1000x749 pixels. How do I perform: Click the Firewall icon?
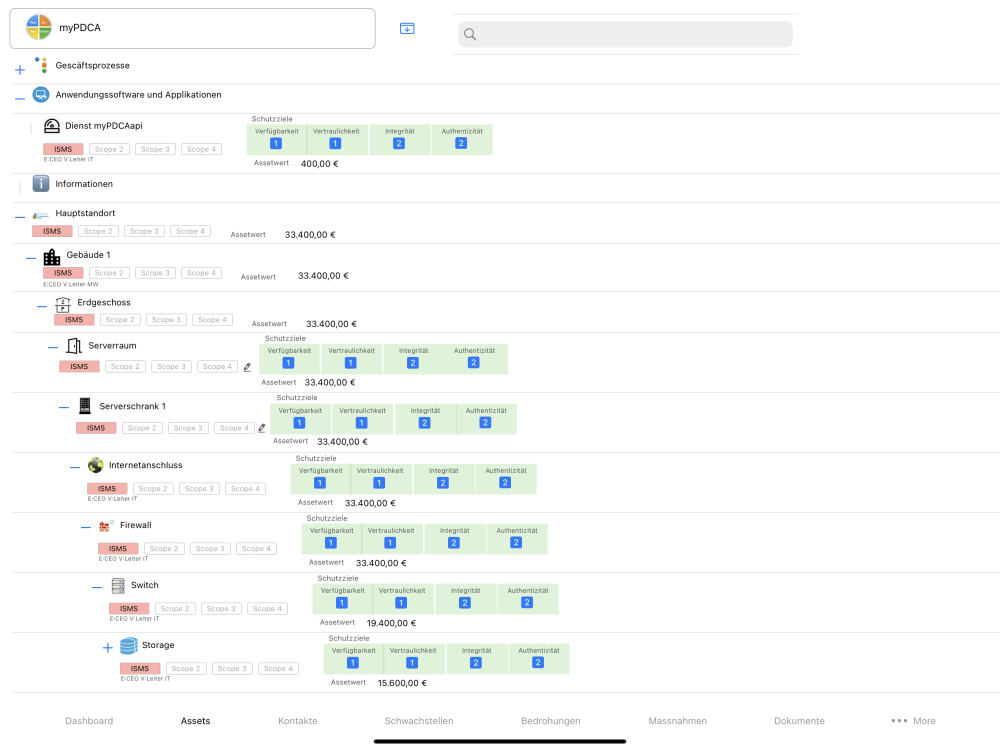click(x=107, y=526)
